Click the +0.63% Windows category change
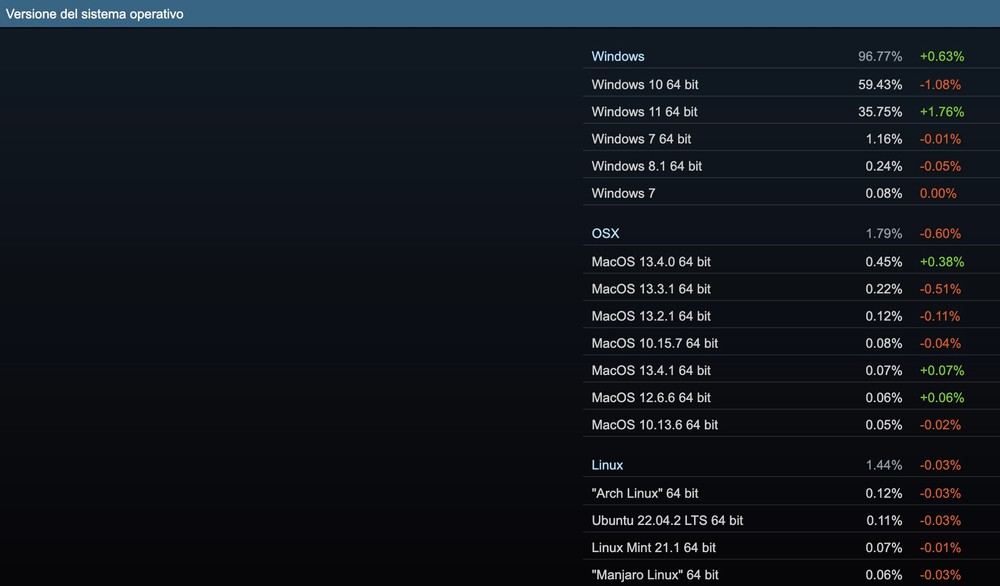Image resolution: width=1000 pixels, height=586 pixels. 942,56
